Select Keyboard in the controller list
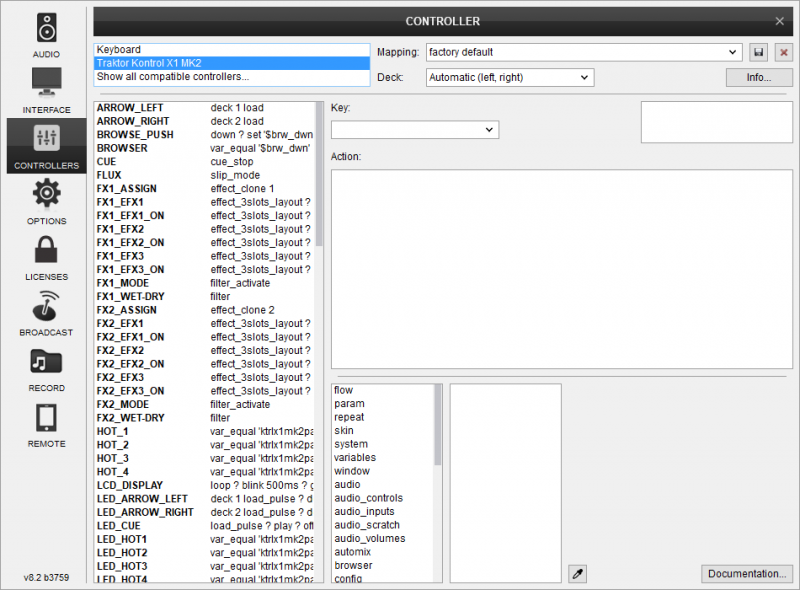Screen dimensions: 800x590 pyautogui.click(x=231, y=49)
